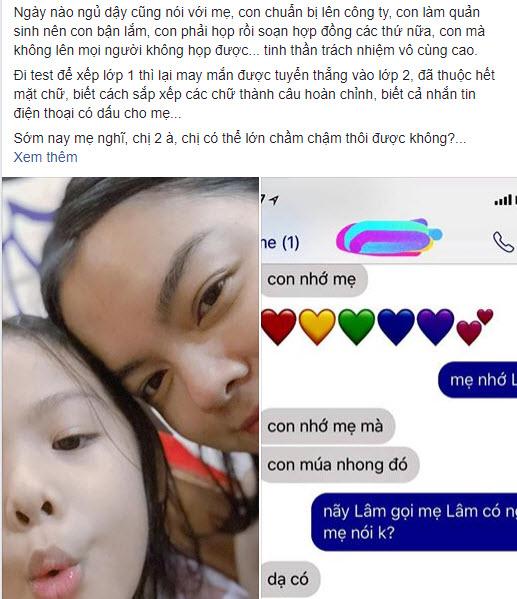The height and width of the screenshot is (599, 517).
Task: Tap the back label with (1) count
Action: click(x=280, y=243)
